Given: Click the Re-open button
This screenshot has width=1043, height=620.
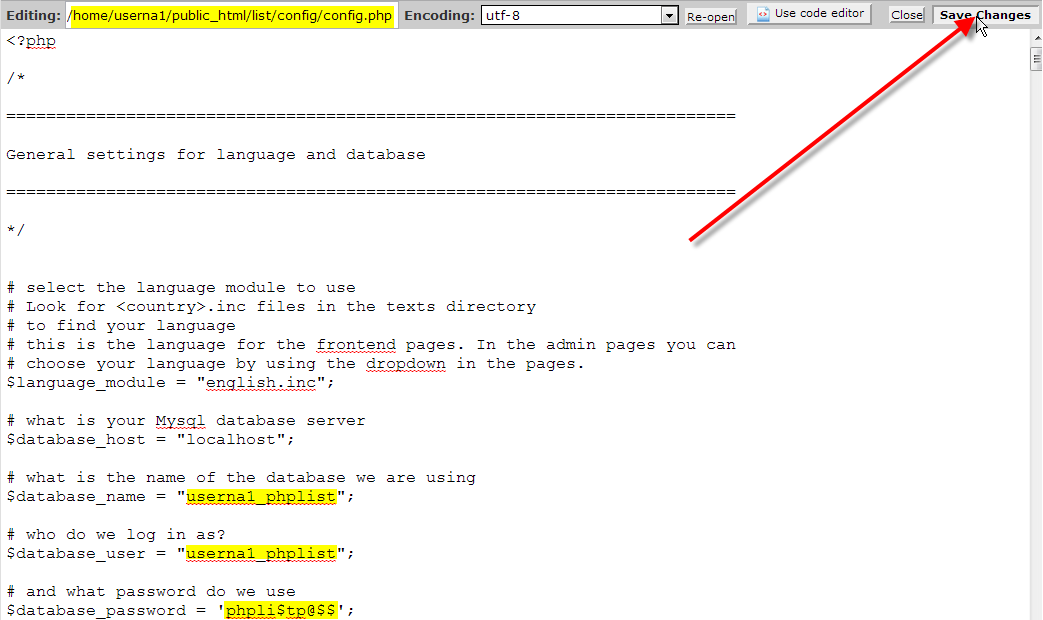Looking at the screenshot, I should click(710, 17).
